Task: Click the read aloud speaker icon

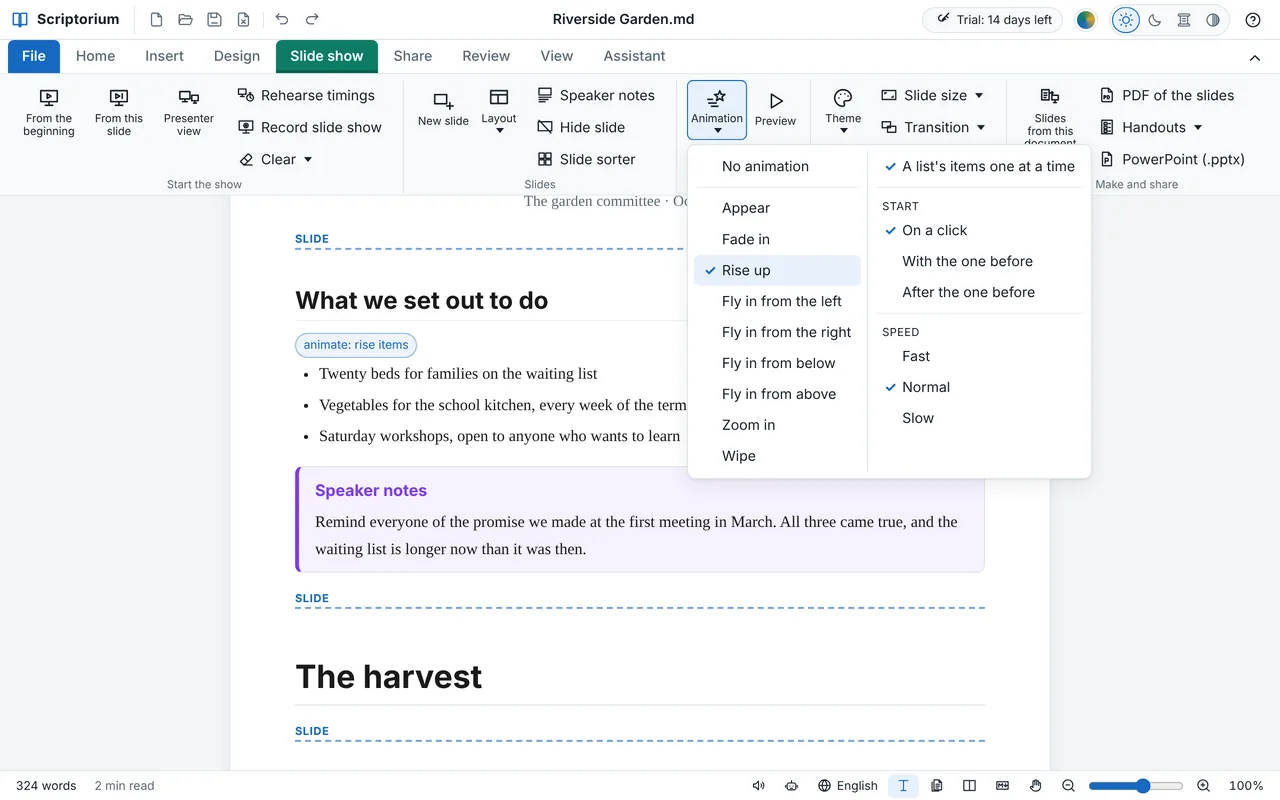Action: point(759,786)
